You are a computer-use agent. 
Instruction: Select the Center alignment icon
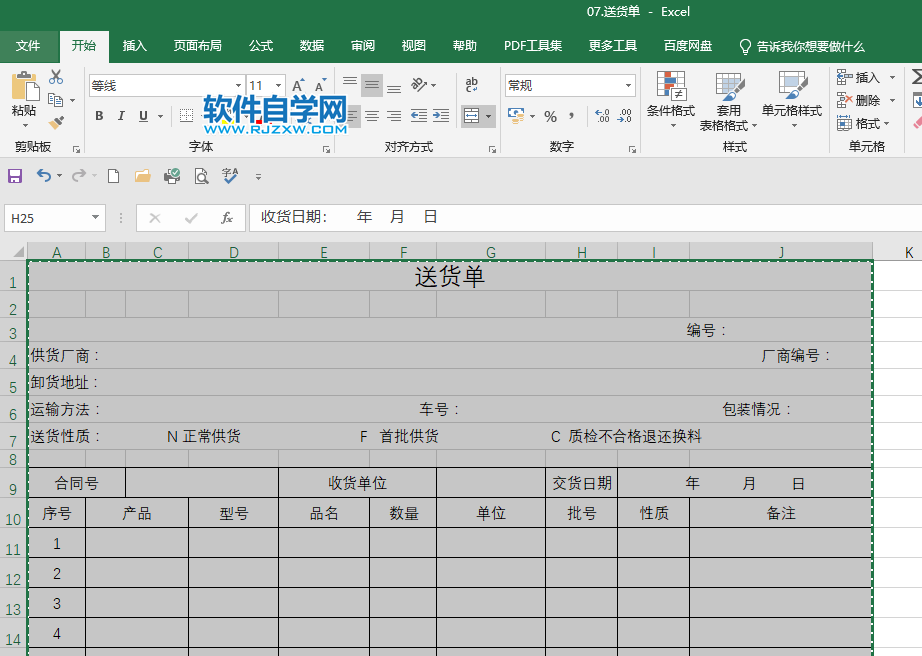click(x=371, y=116)
